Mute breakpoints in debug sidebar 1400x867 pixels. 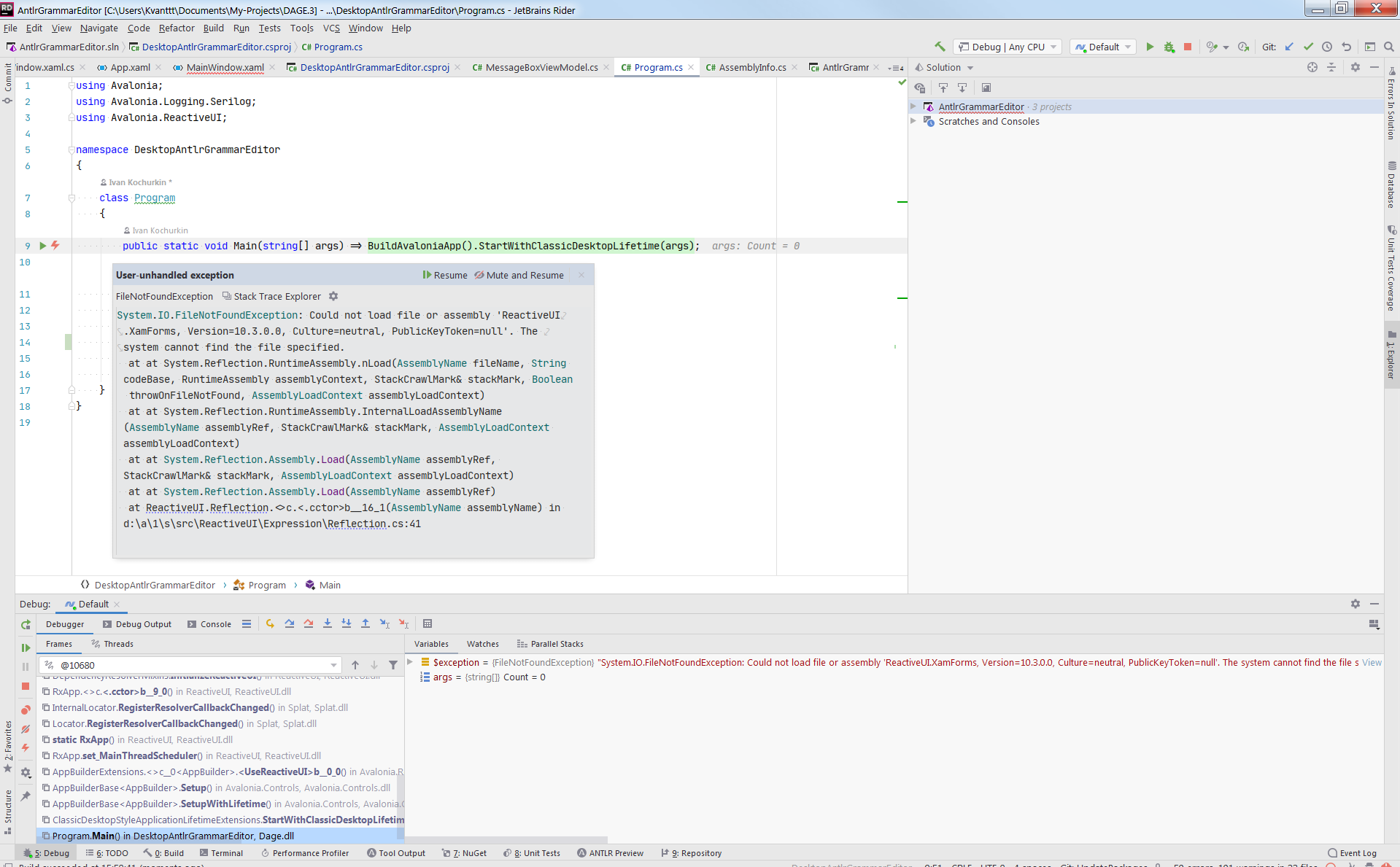[26, 729]
